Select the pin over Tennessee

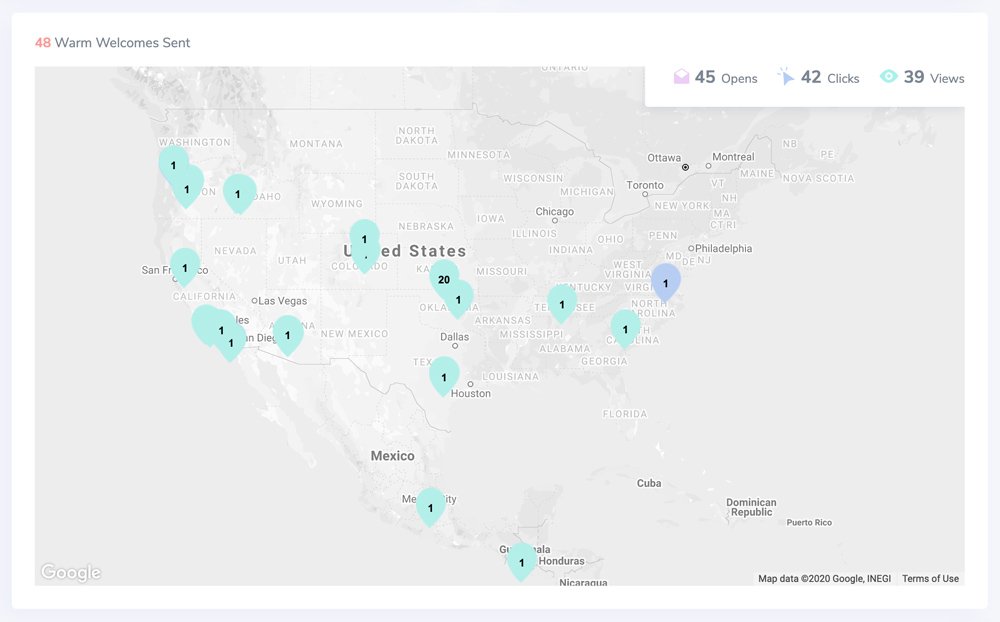[x=562, y=303]
